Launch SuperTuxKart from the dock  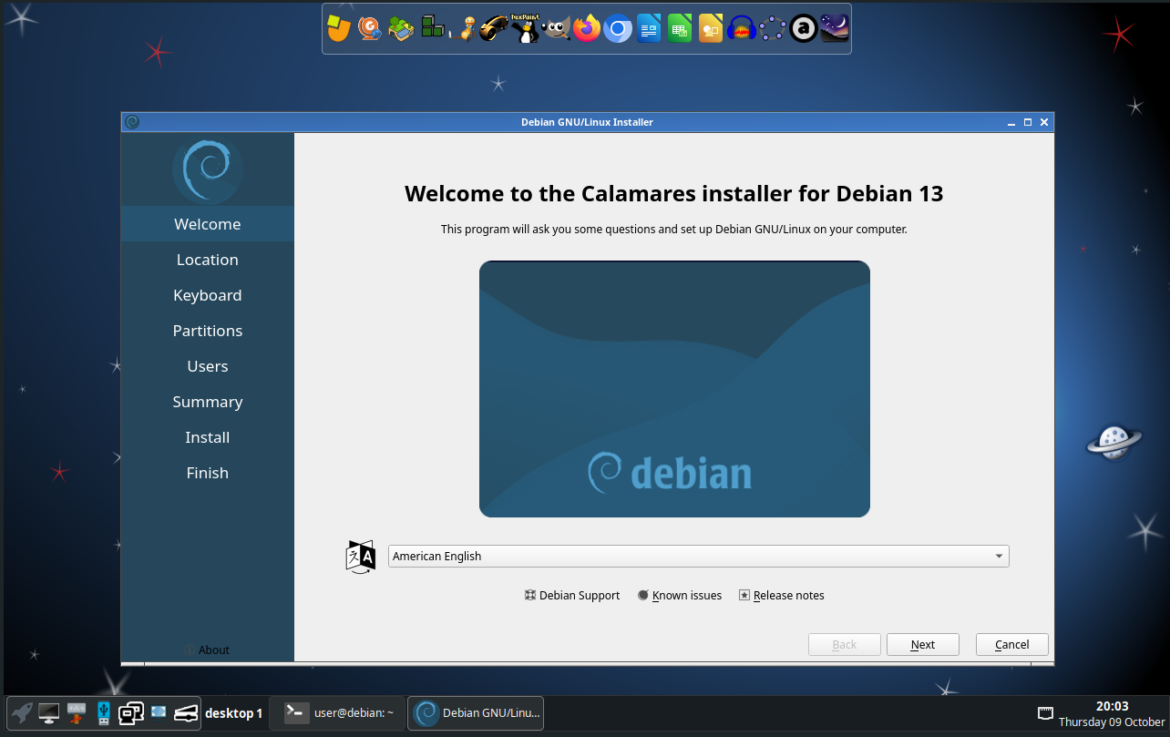pyautogui.click(x=494, y=28)
